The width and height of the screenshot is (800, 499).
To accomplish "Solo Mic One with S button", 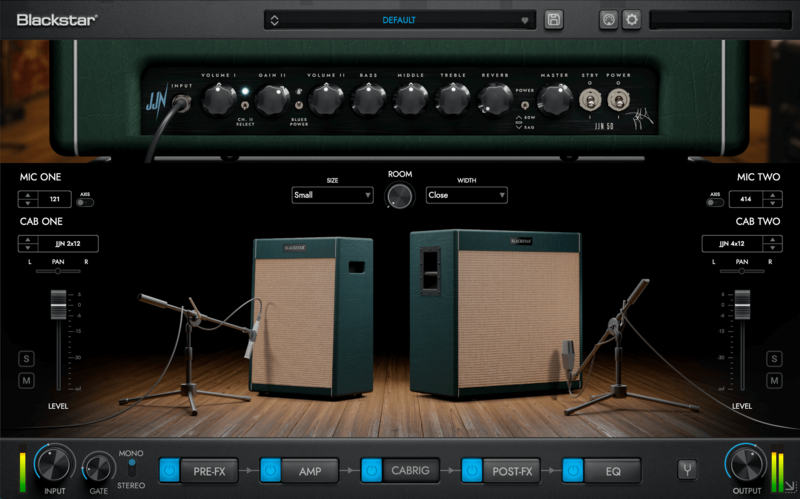I will (27, 359).
